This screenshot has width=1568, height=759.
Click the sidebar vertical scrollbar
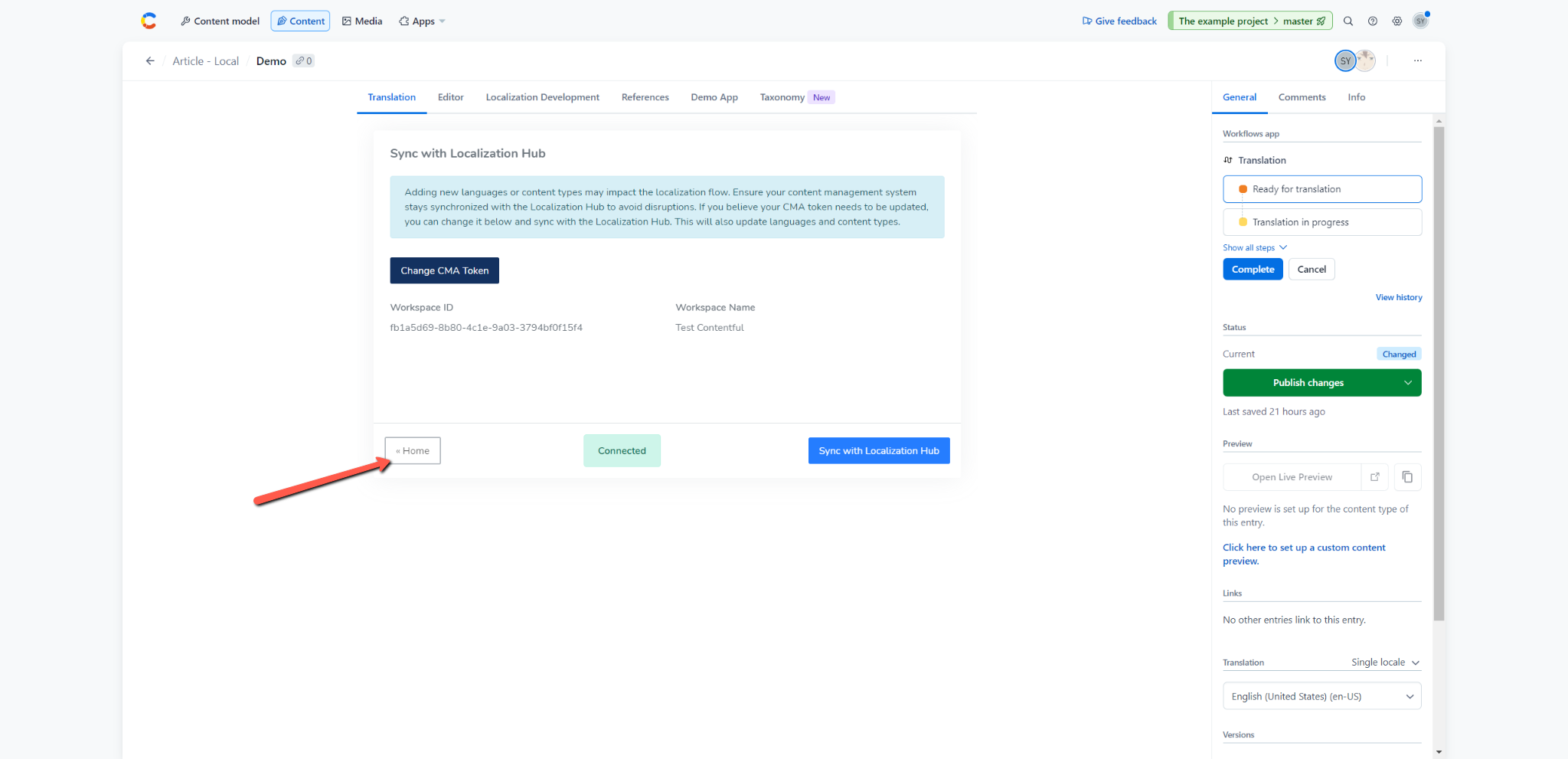(x=1439, y=374)
